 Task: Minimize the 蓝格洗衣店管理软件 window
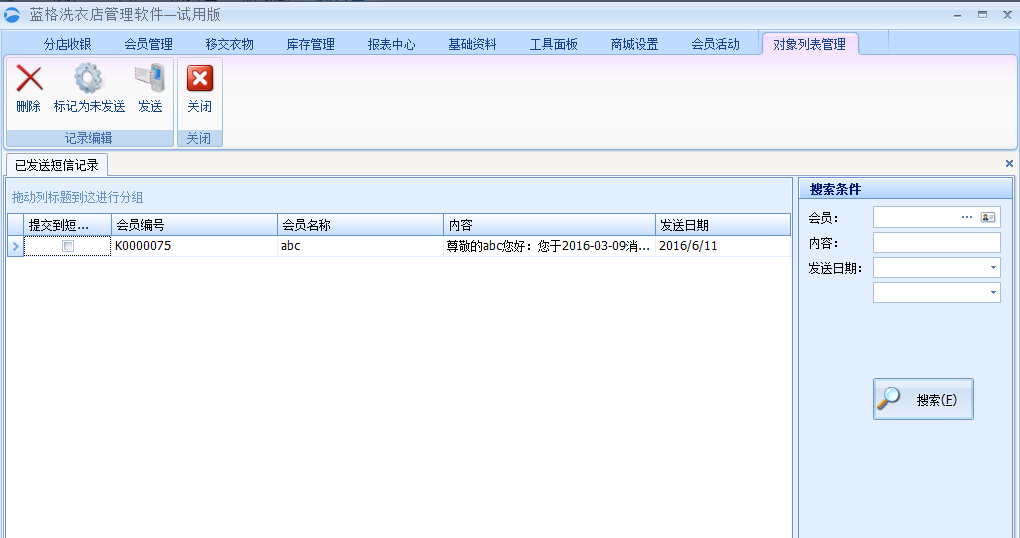(958, 15)
